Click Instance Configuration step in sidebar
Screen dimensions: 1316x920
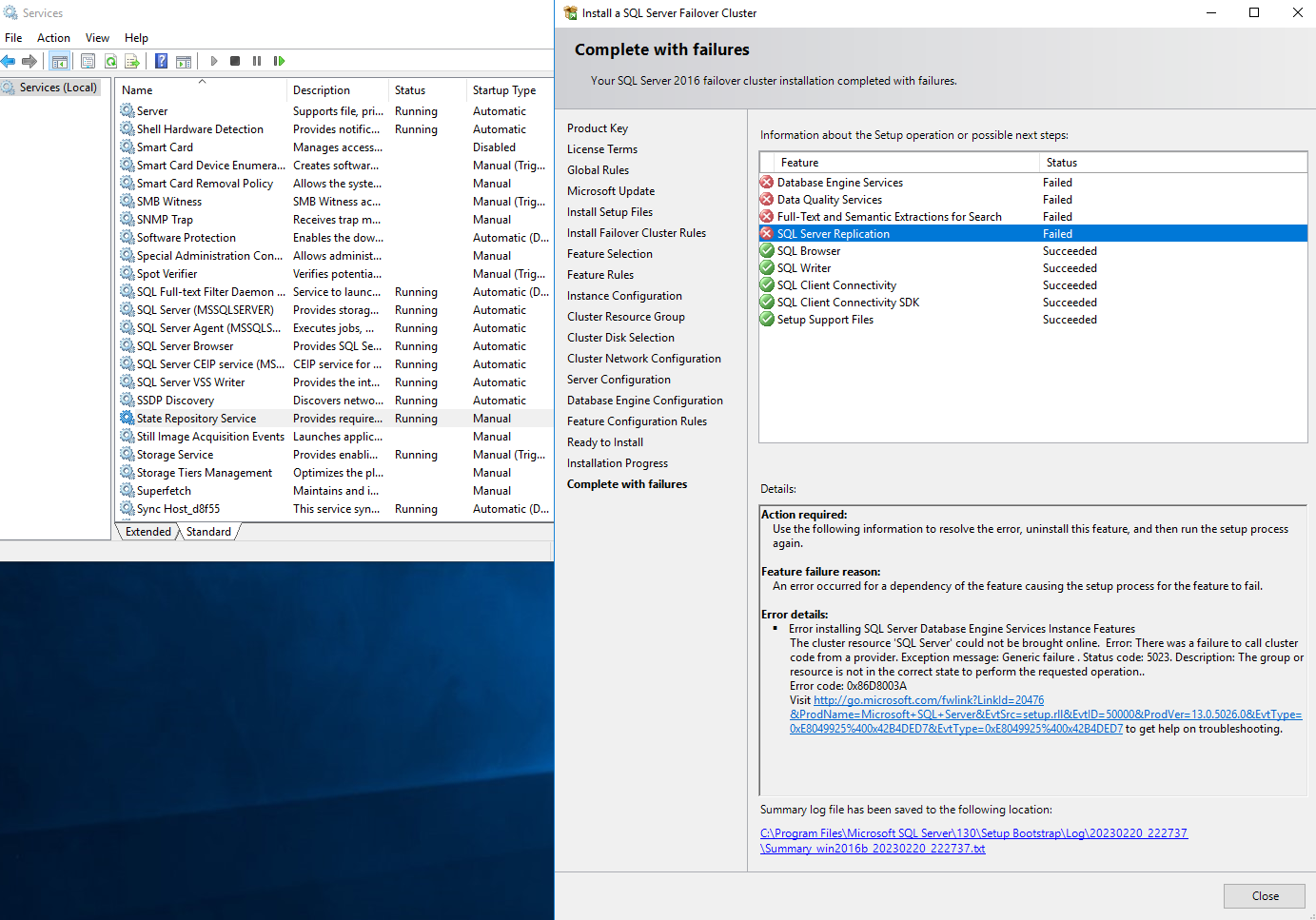tap(624, 296)
